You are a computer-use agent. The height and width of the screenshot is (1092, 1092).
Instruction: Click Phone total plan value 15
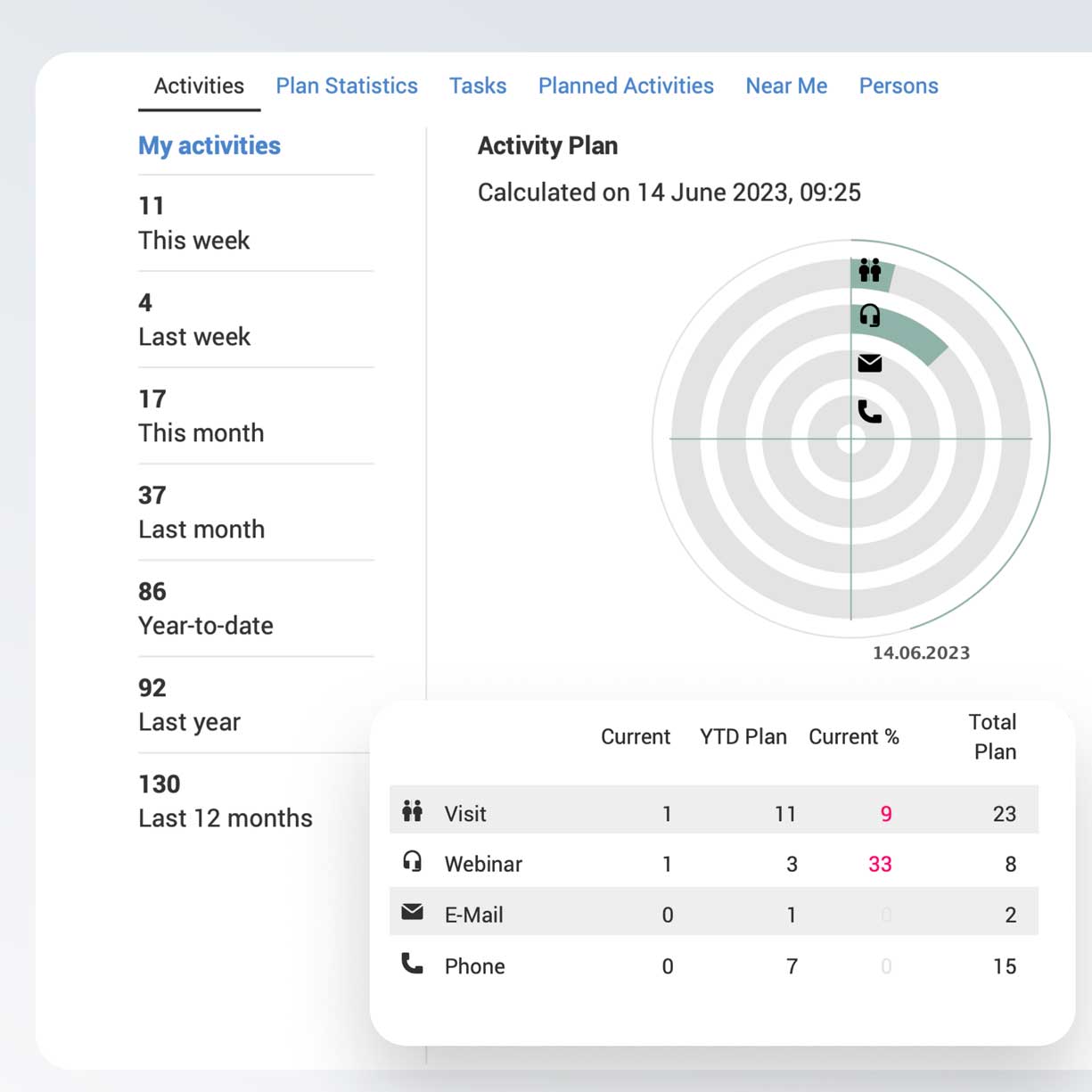click(x=1005, y=966)
